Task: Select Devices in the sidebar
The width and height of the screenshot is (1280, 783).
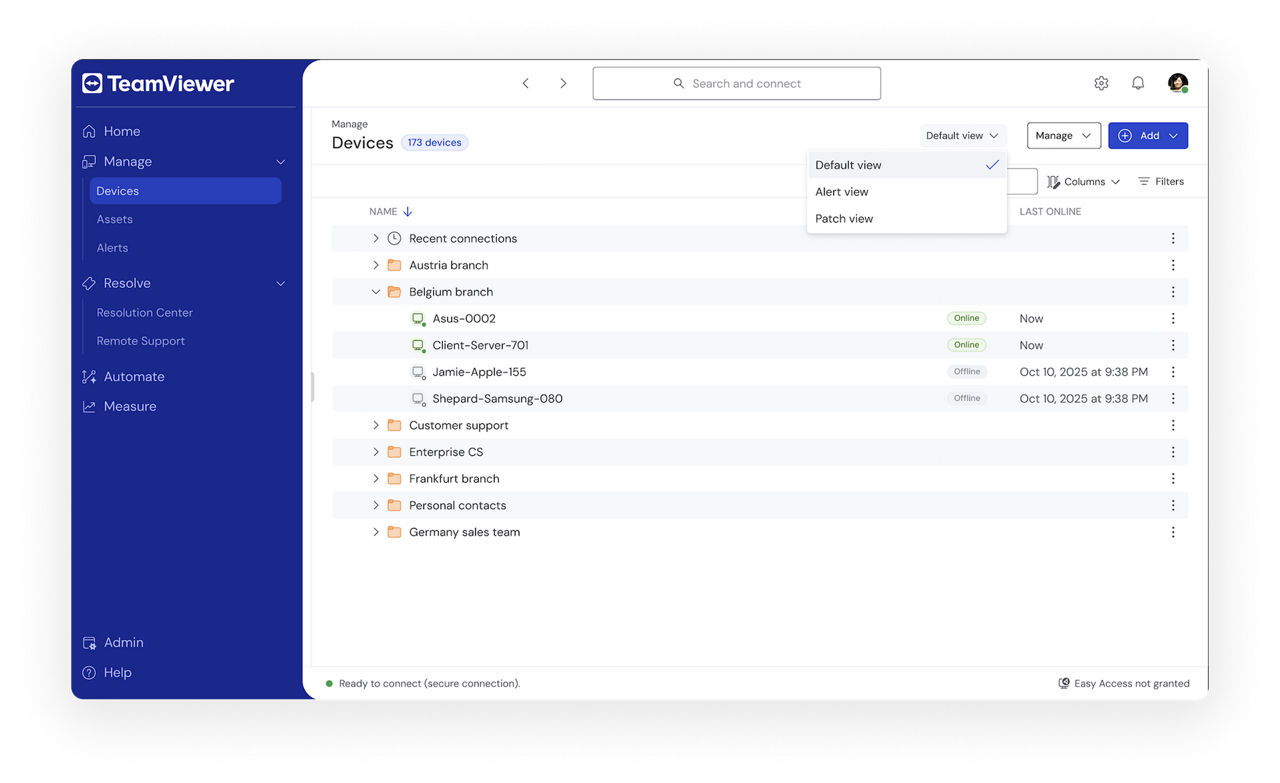Action: pyautogui.click(x=185, y=191)
